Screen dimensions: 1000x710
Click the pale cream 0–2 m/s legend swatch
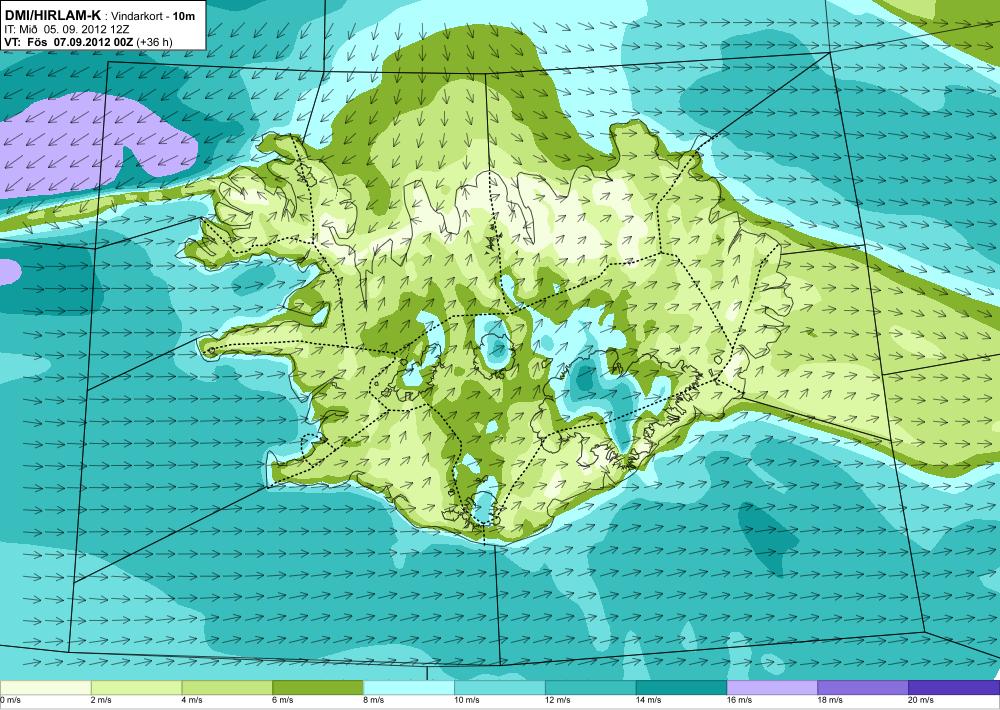(x=46, y=688)
